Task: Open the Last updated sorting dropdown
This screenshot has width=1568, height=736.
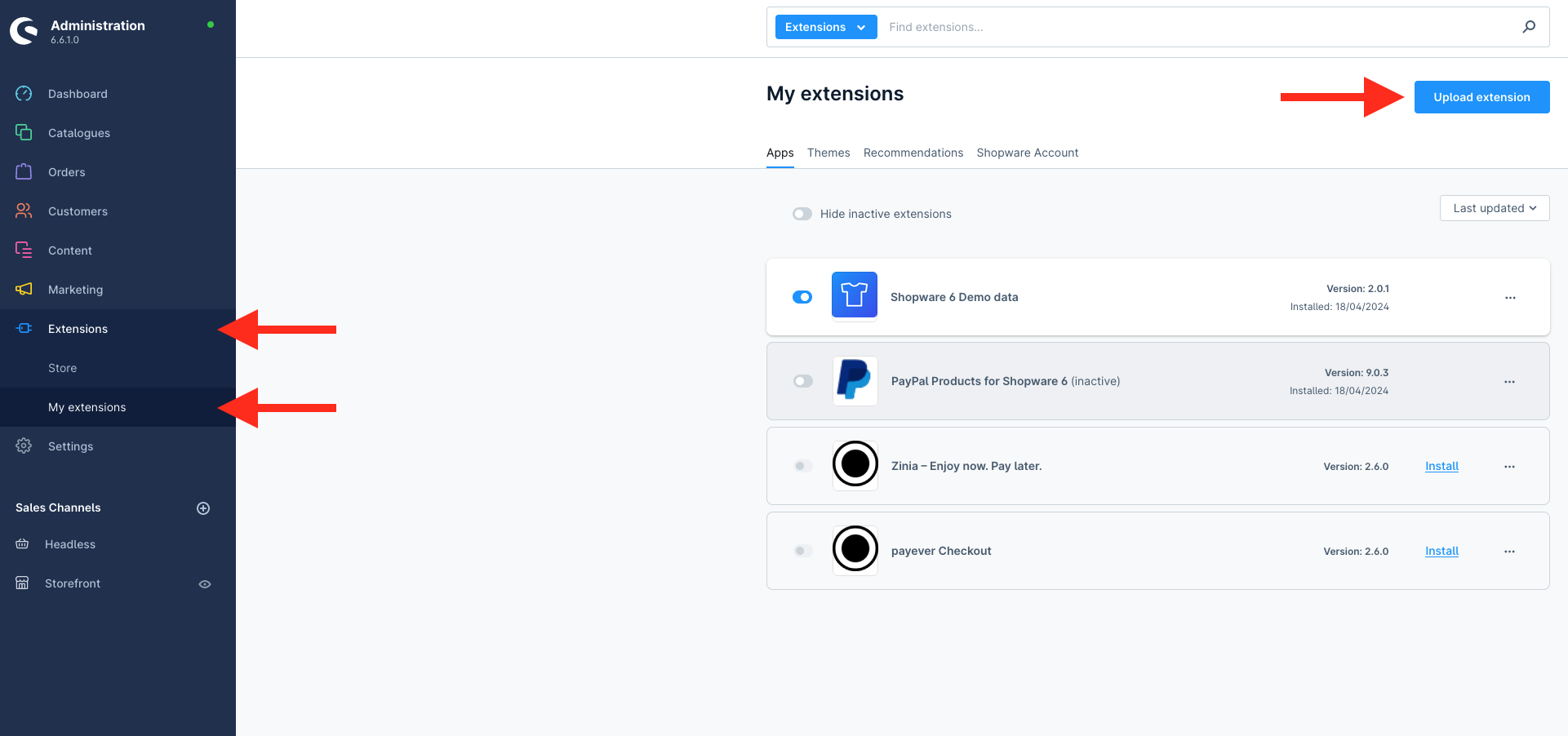Action: click(1495, 208)
